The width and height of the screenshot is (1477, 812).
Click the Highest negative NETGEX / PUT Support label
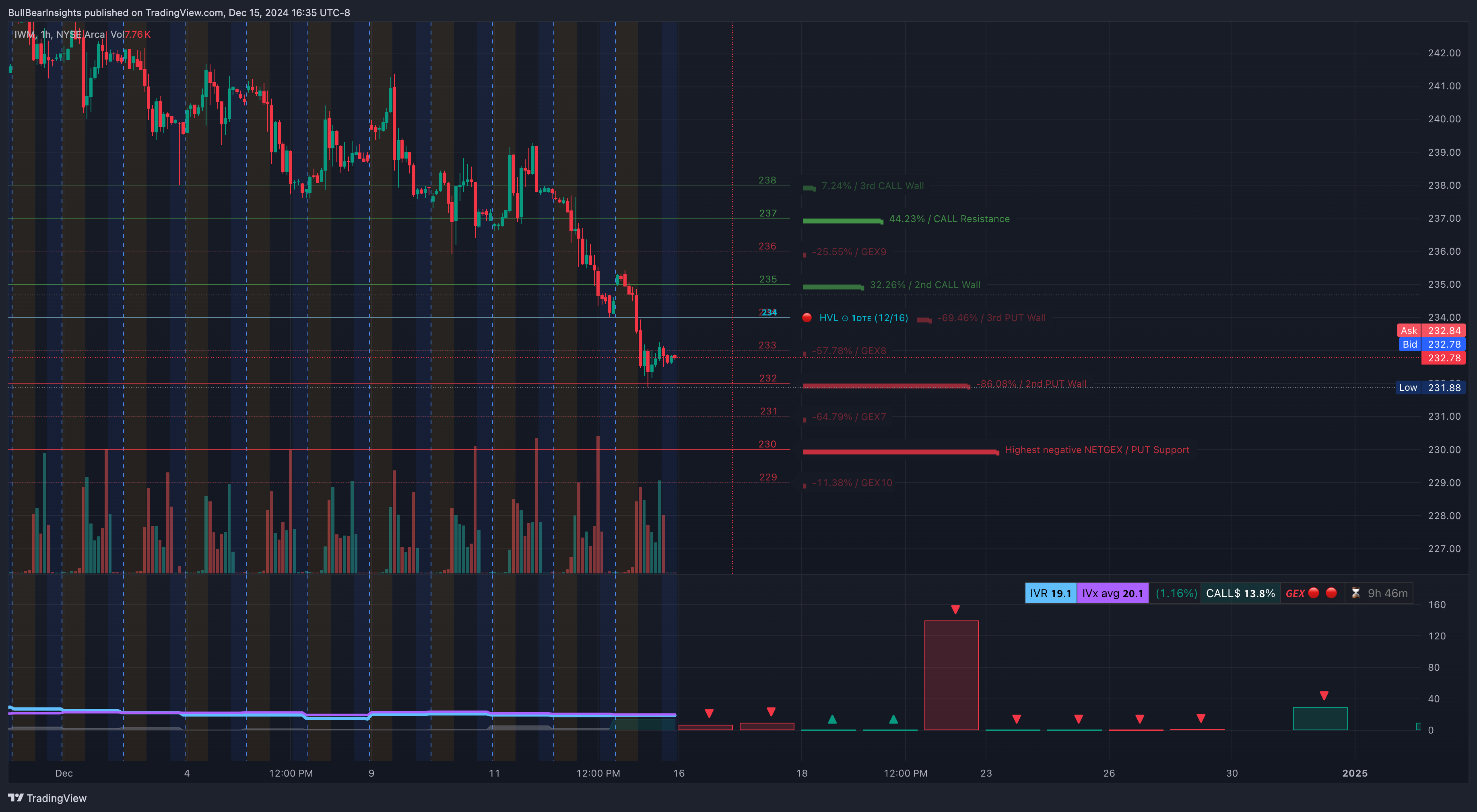(1097, 449)
